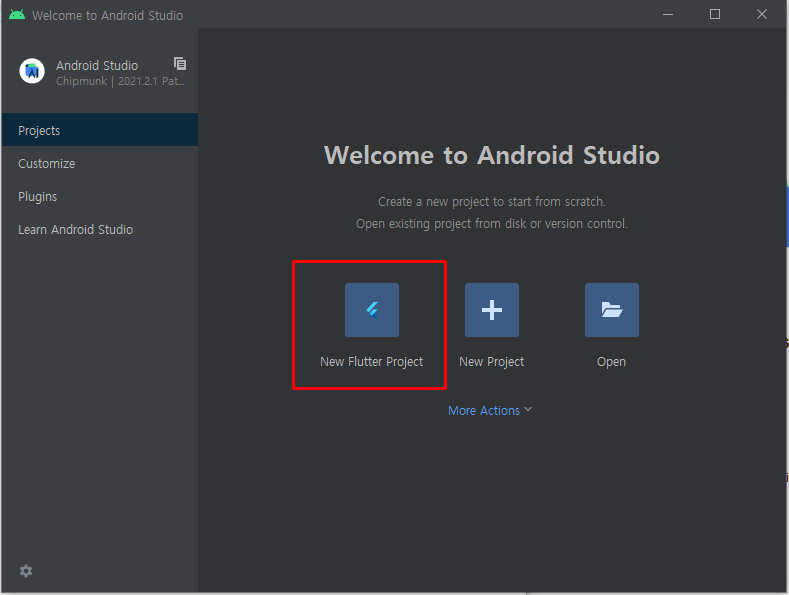Click the Chipmunk version text
This screenshot has height=595, width=789.
pyautogui.click(x=120, y=81)
